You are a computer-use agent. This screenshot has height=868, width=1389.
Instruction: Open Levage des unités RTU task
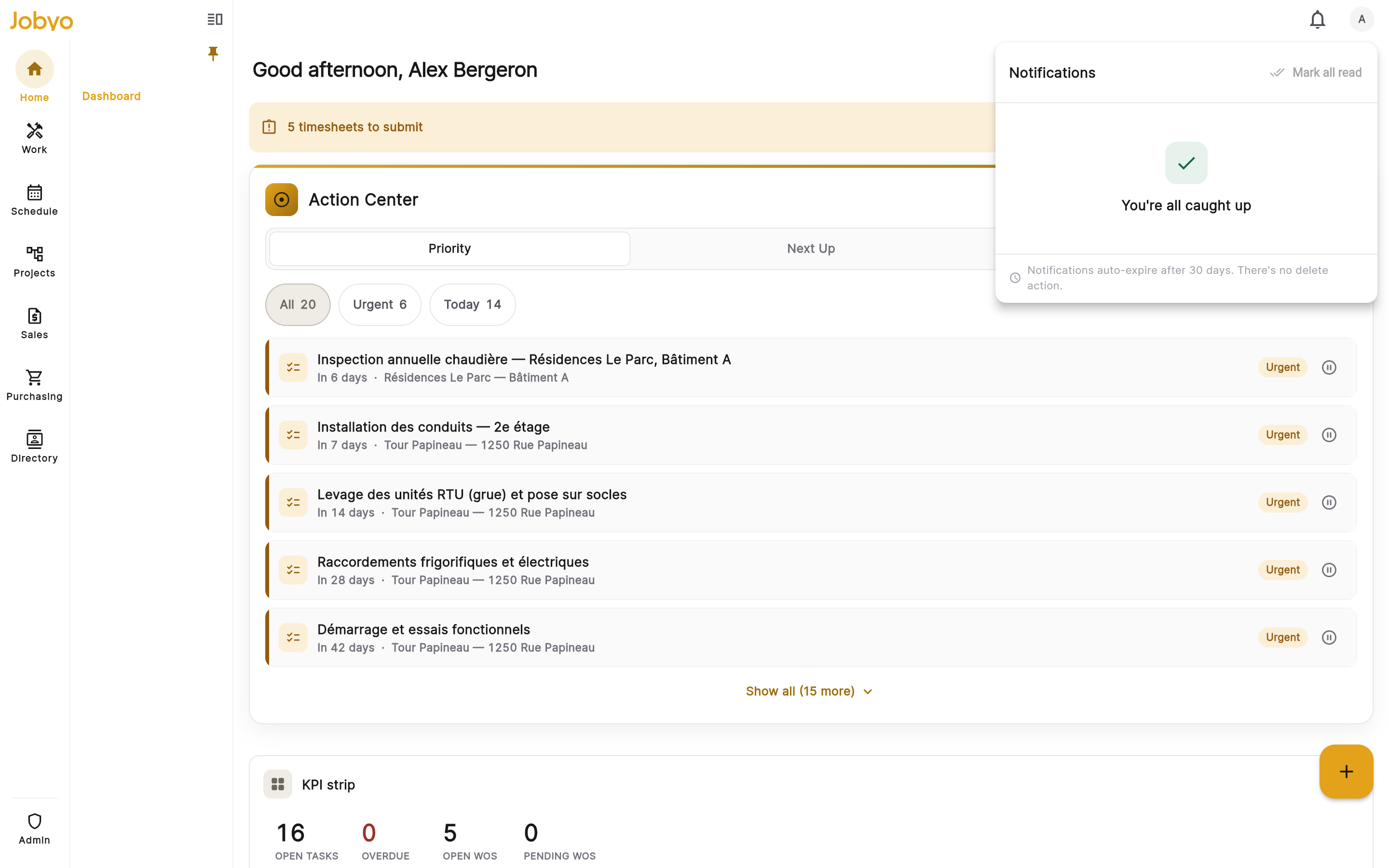[x=472, y=494]
